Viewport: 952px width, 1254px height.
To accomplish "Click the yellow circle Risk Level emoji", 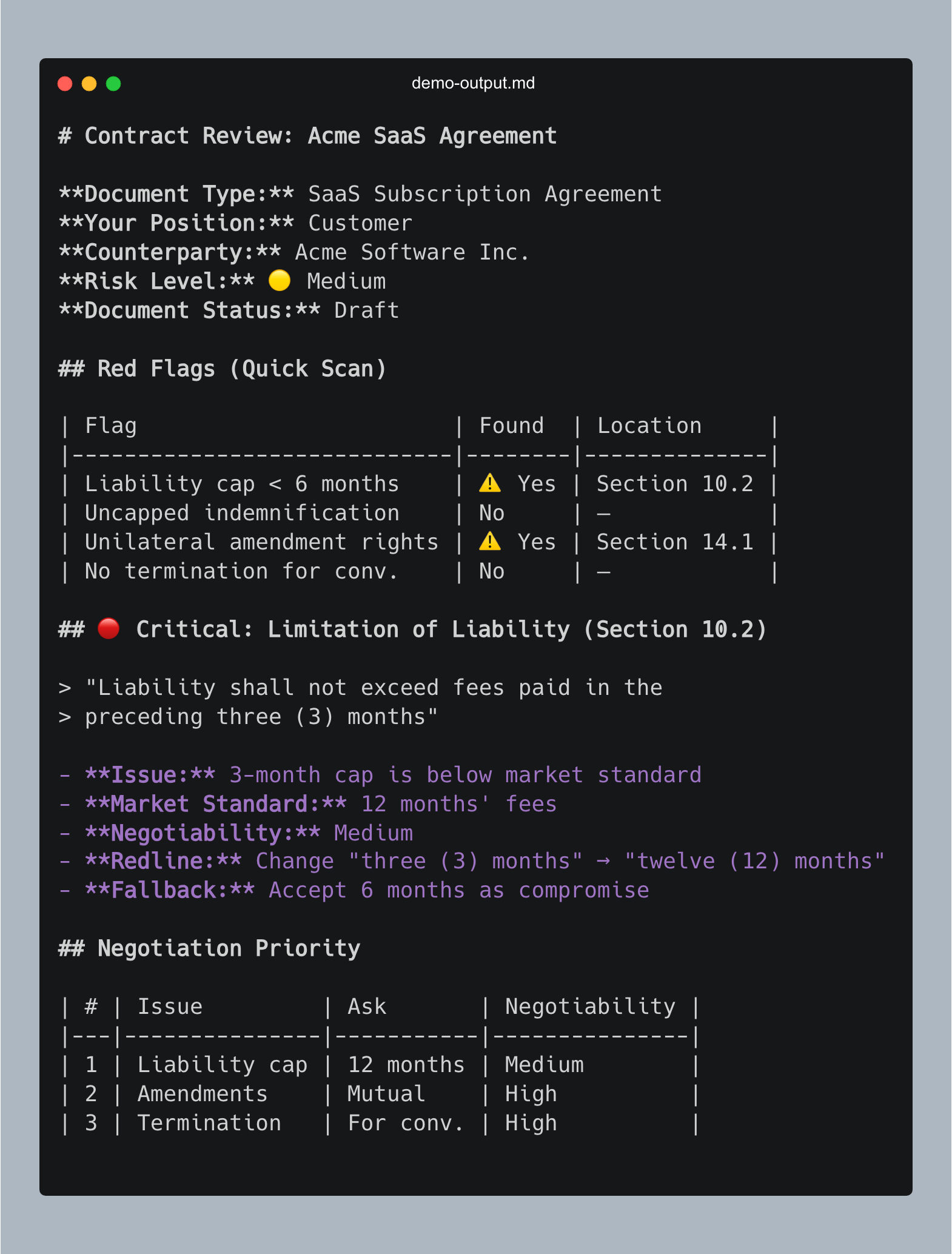I will click(x=280, y=281).
